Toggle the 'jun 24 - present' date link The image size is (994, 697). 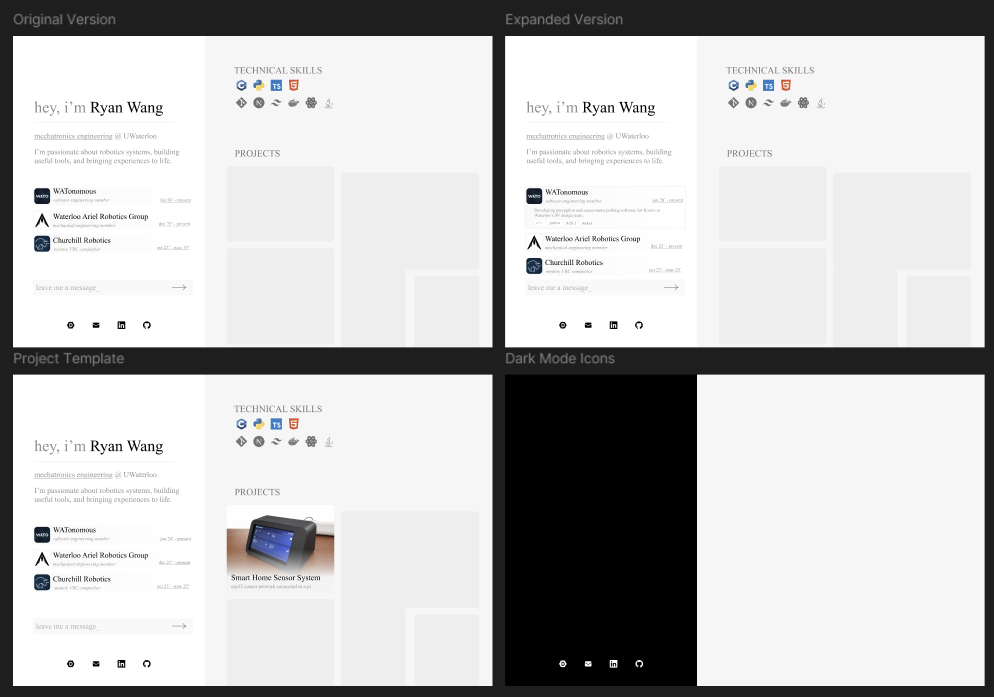pyautogui.click(x=175, y=199)
